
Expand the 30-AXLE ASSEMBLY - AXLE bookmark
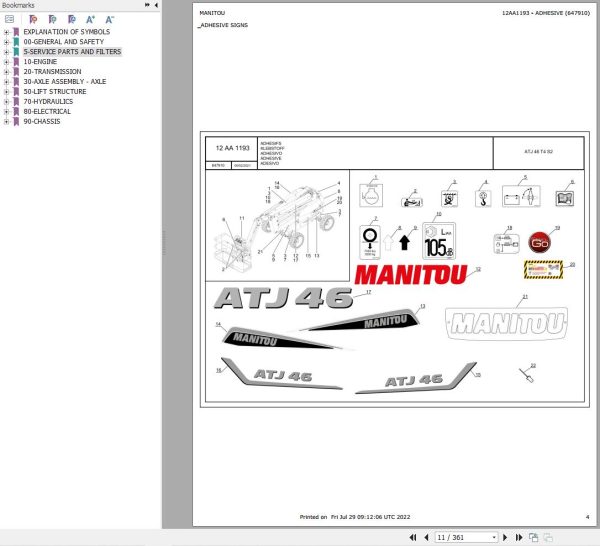[6, 81]
